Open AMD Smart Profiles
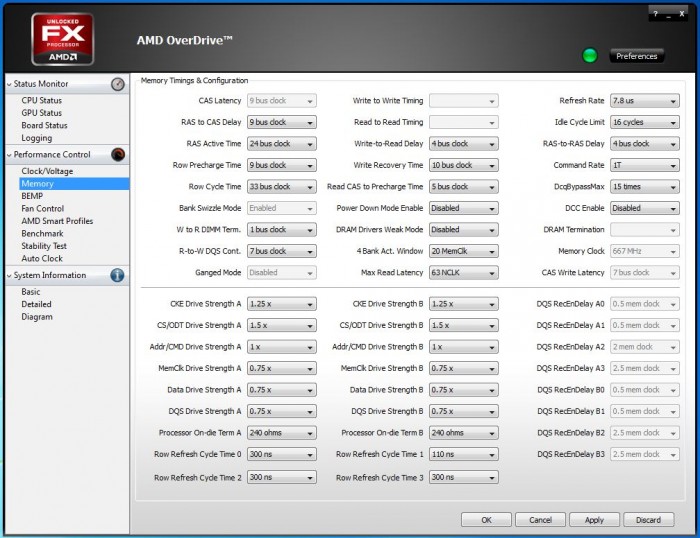This screenshot has width=700, height=538. click(x=57, y=221)
